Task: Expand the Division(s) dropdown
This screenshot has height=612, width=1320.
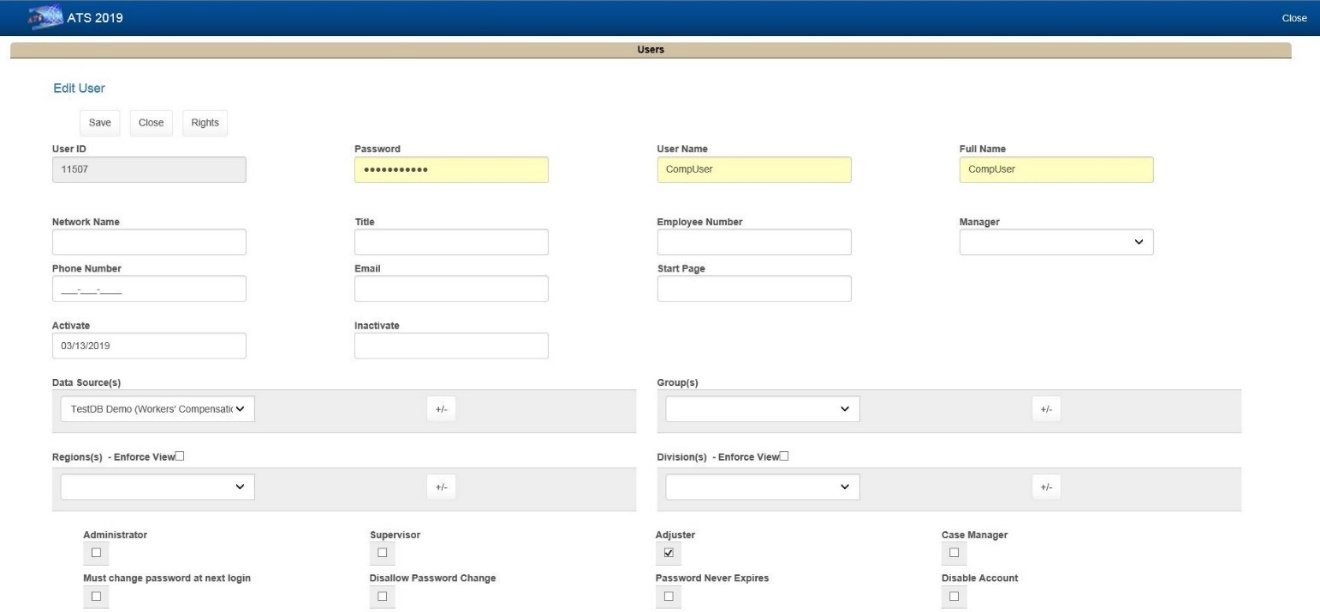Action: tap(762, 486)
